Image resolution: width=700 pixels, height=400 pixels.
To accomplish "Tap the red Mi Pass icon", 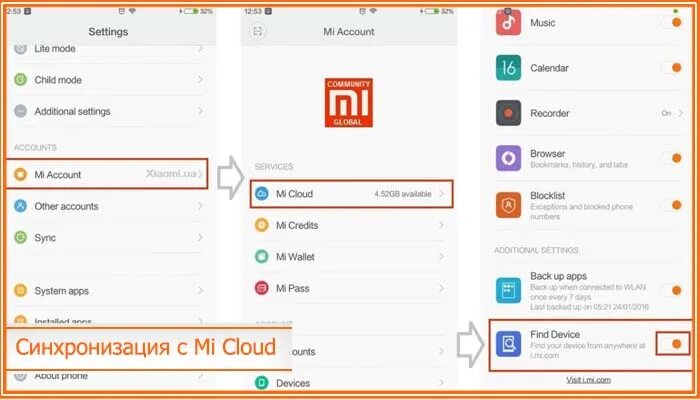I will point(262,288).
